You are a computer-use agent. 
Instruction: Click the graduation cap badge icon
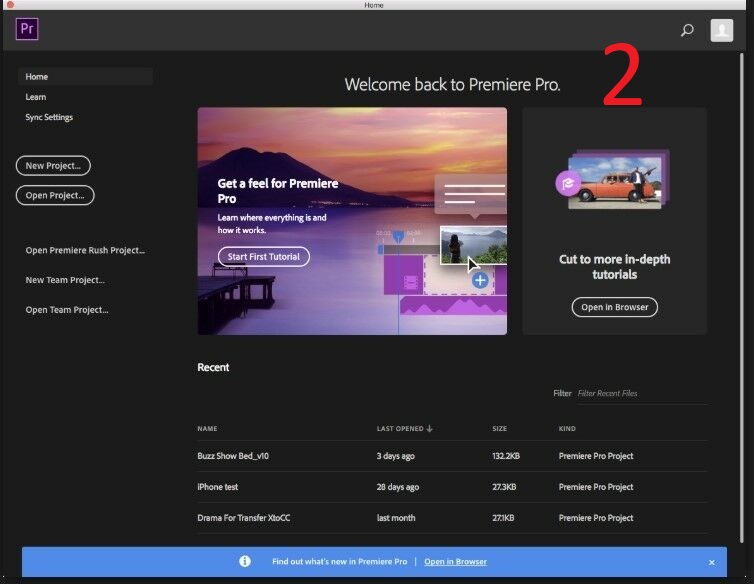(x=568, y=183)
